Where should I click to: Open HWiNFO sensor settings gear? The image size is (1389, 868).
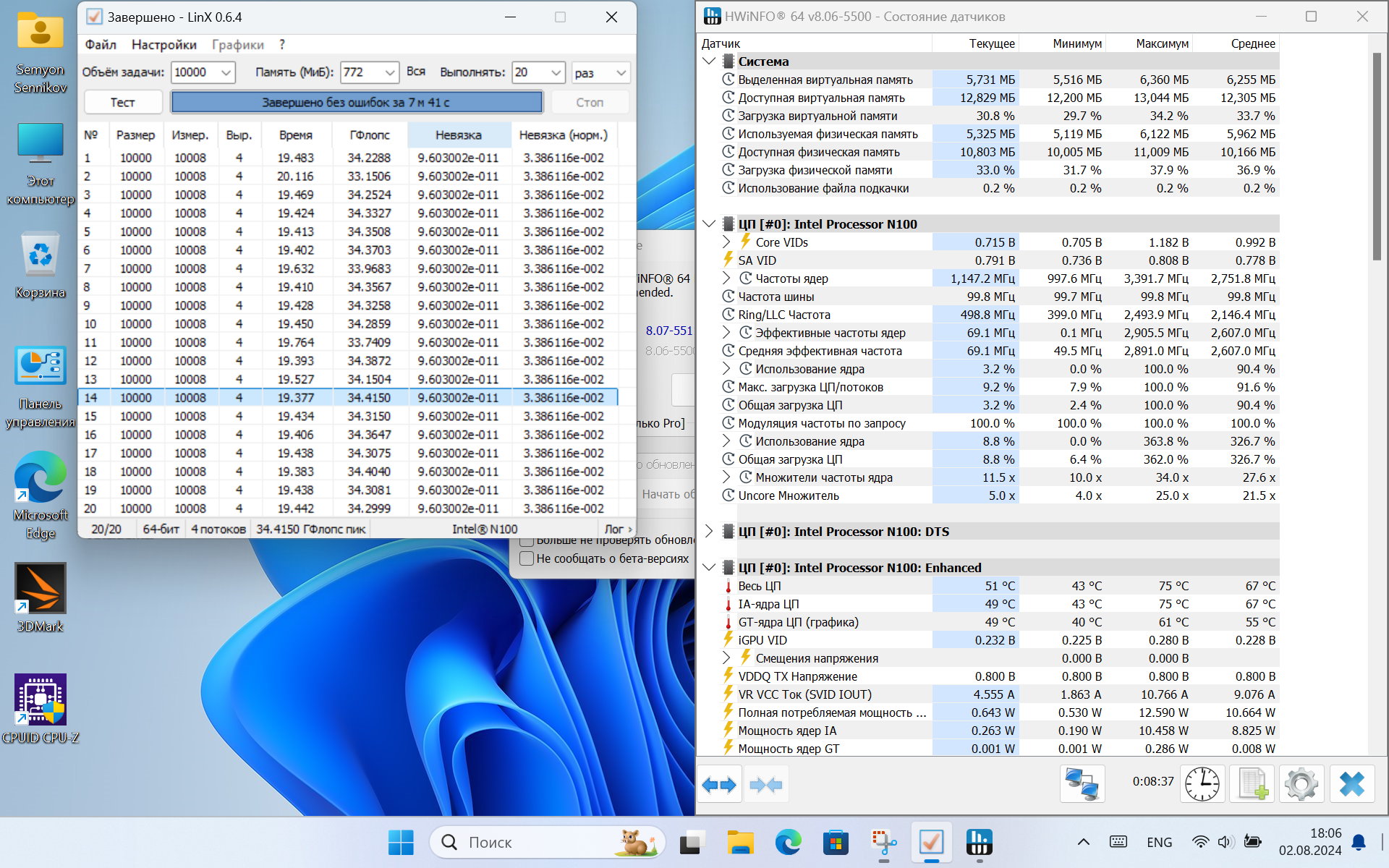(1301, 784)
